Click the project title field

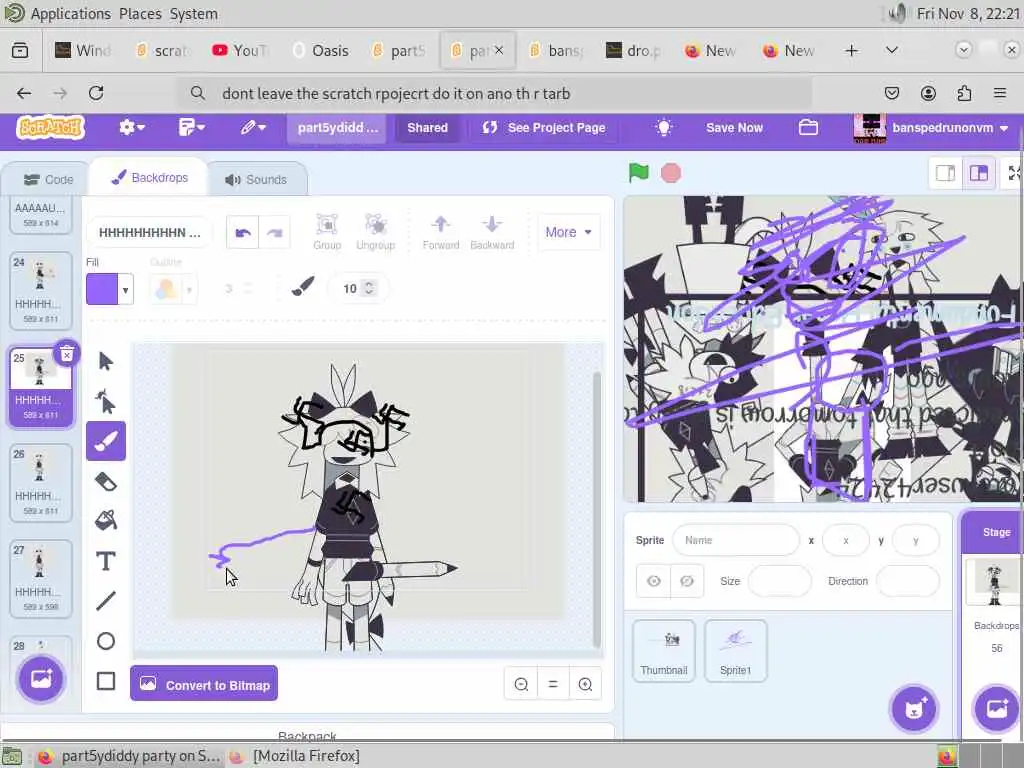point(337,127)
